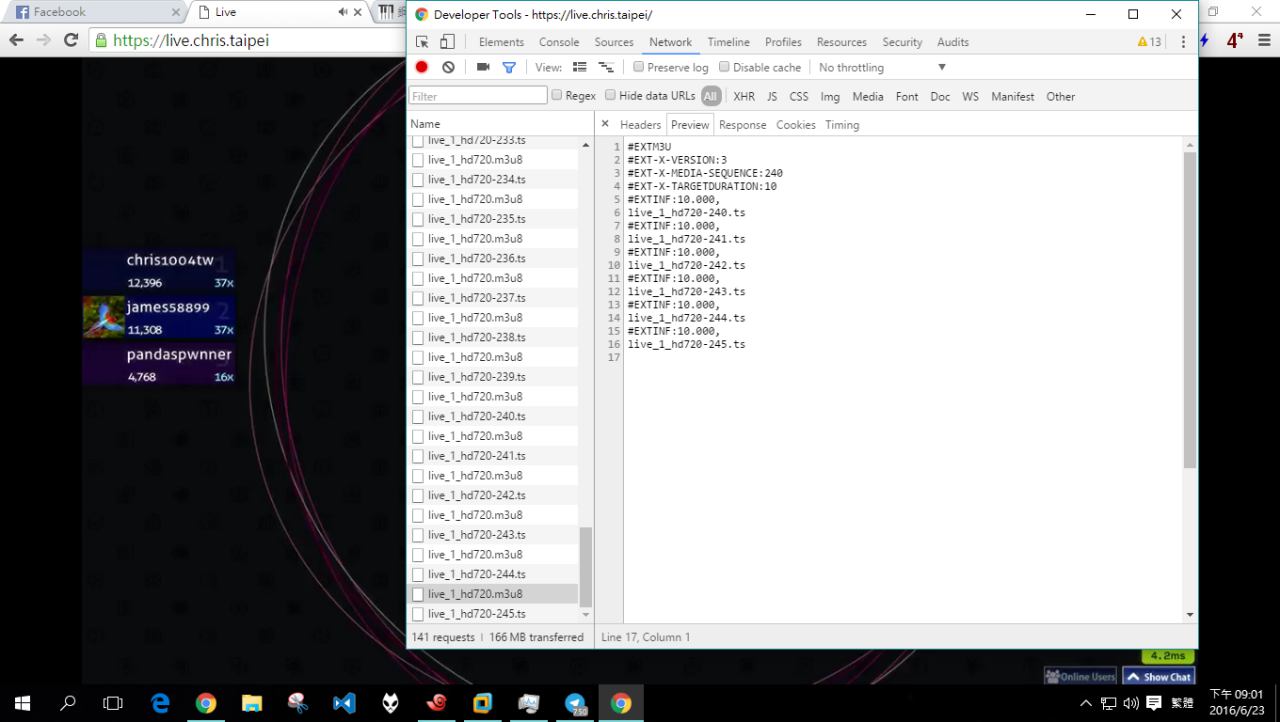Toggle the device toolbar icon
Image resolution: width=1280 pixels, height=722 pixels.
[x=447, y=42]
